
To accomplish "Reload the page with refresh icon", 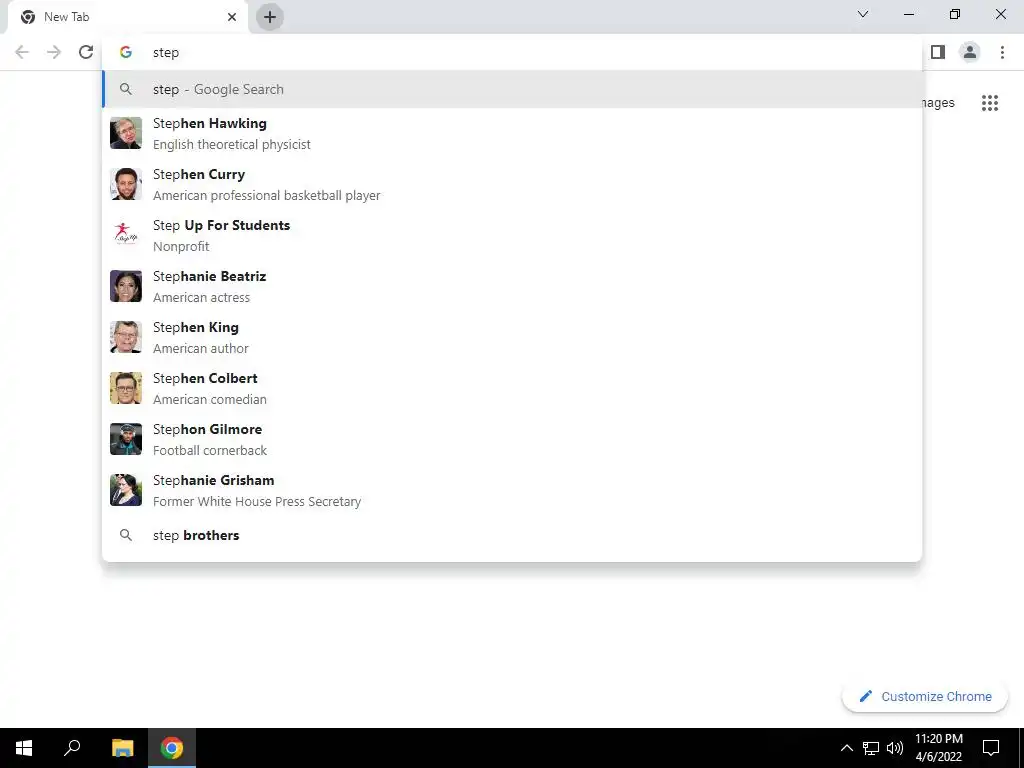I will (x=86, y=52).
